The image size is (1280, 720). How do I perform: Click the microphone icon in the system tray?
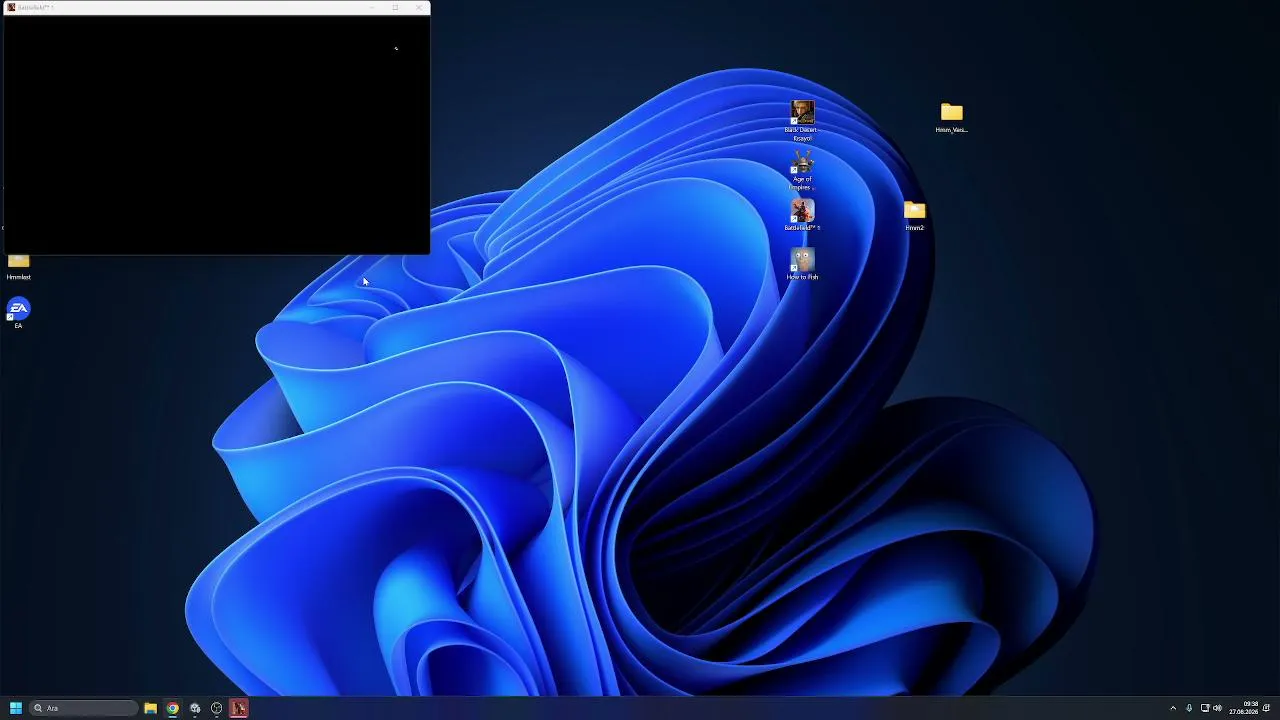[1189, 708]
